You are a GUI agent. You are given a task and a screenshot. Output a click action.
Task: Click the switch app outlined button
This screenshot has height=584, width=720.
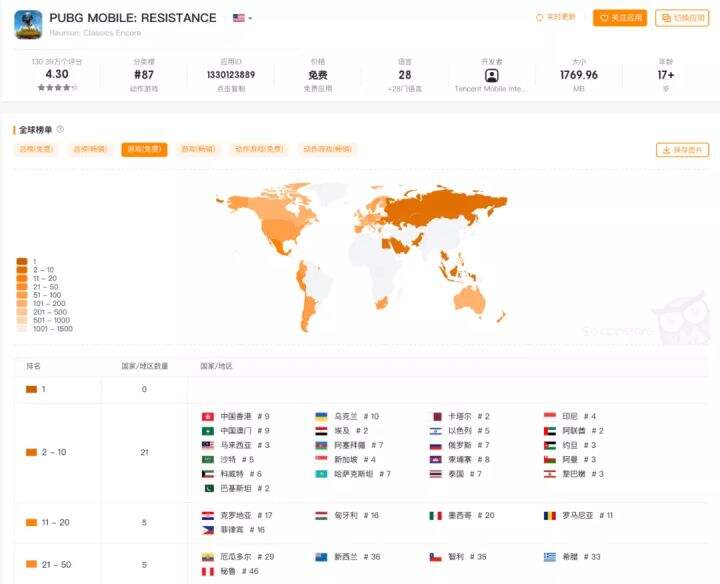(x=682, y=18)
